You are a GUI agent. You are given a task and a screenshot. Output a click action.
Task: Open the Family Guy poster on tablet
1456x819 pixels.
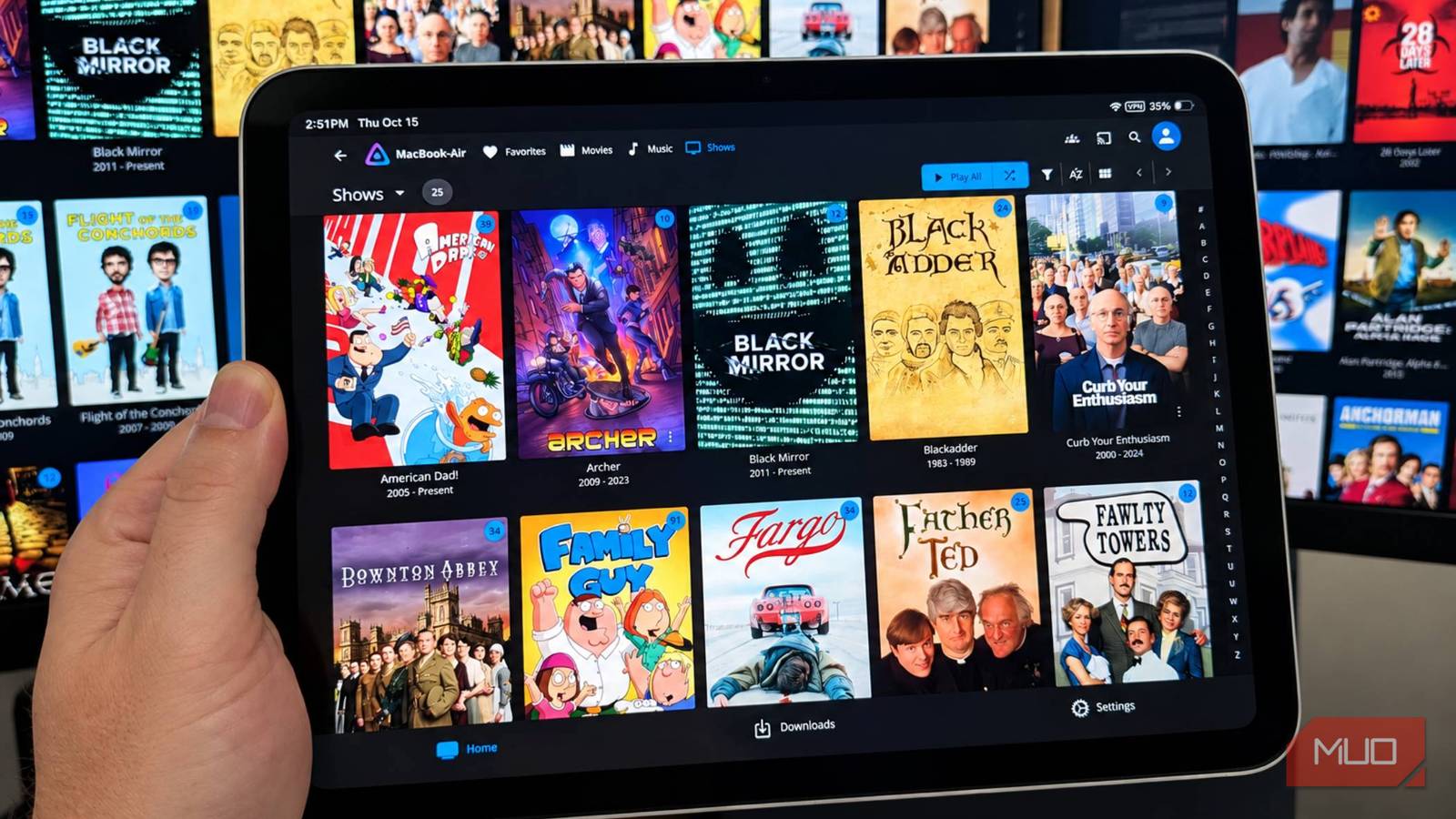[x=607, y=612]
